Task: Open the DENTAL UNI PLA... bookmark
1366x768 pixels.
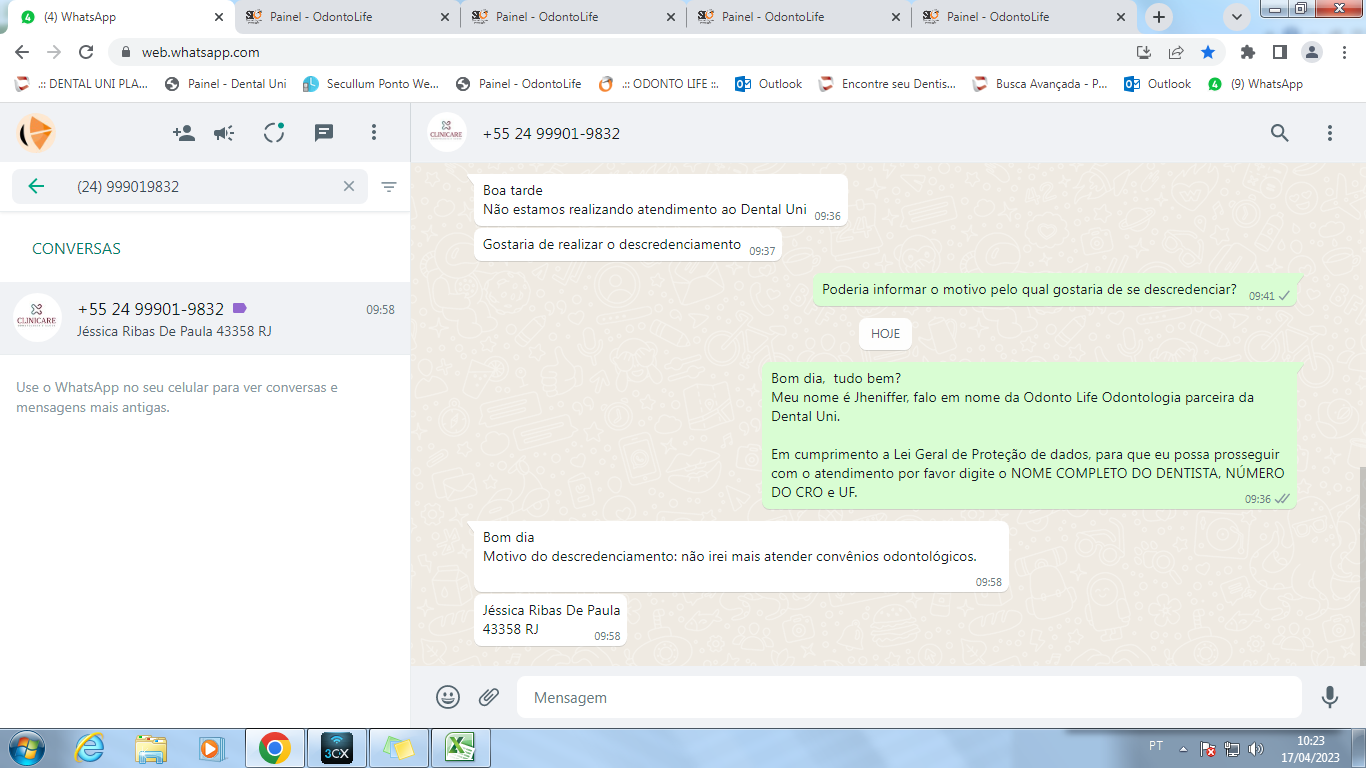Action: click(x=82, y=84)
